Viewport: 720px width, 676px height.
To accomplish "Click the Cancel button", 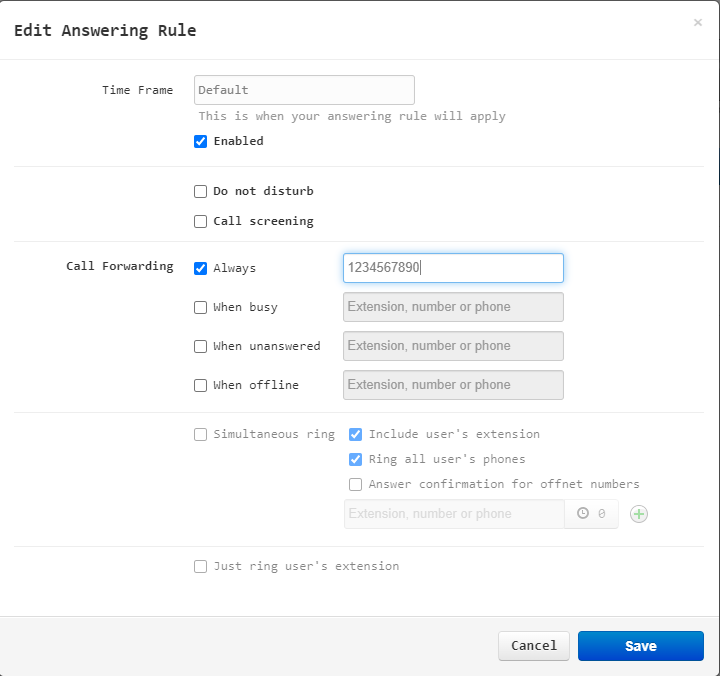I will coord(534,646).
